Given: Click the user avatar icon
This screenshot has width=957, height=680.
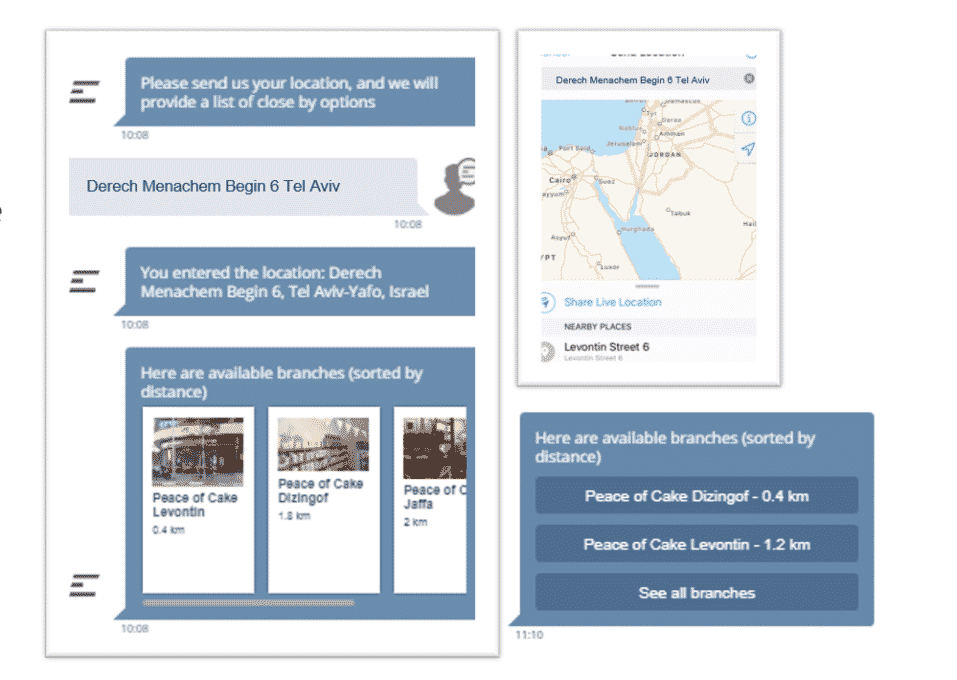Looking at the screenshot, I should 455,187.
